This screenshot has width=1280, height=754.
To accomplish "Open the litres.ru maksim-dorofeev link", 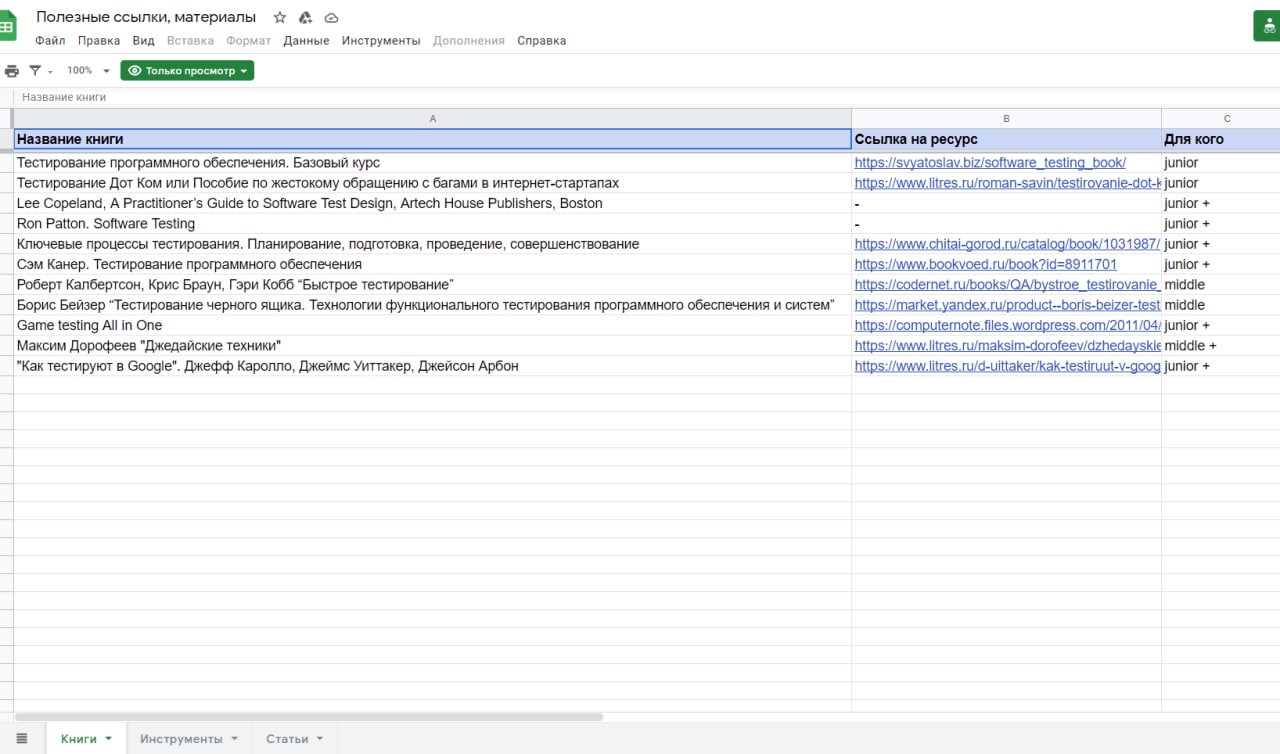I will [x=1008, y=346].
